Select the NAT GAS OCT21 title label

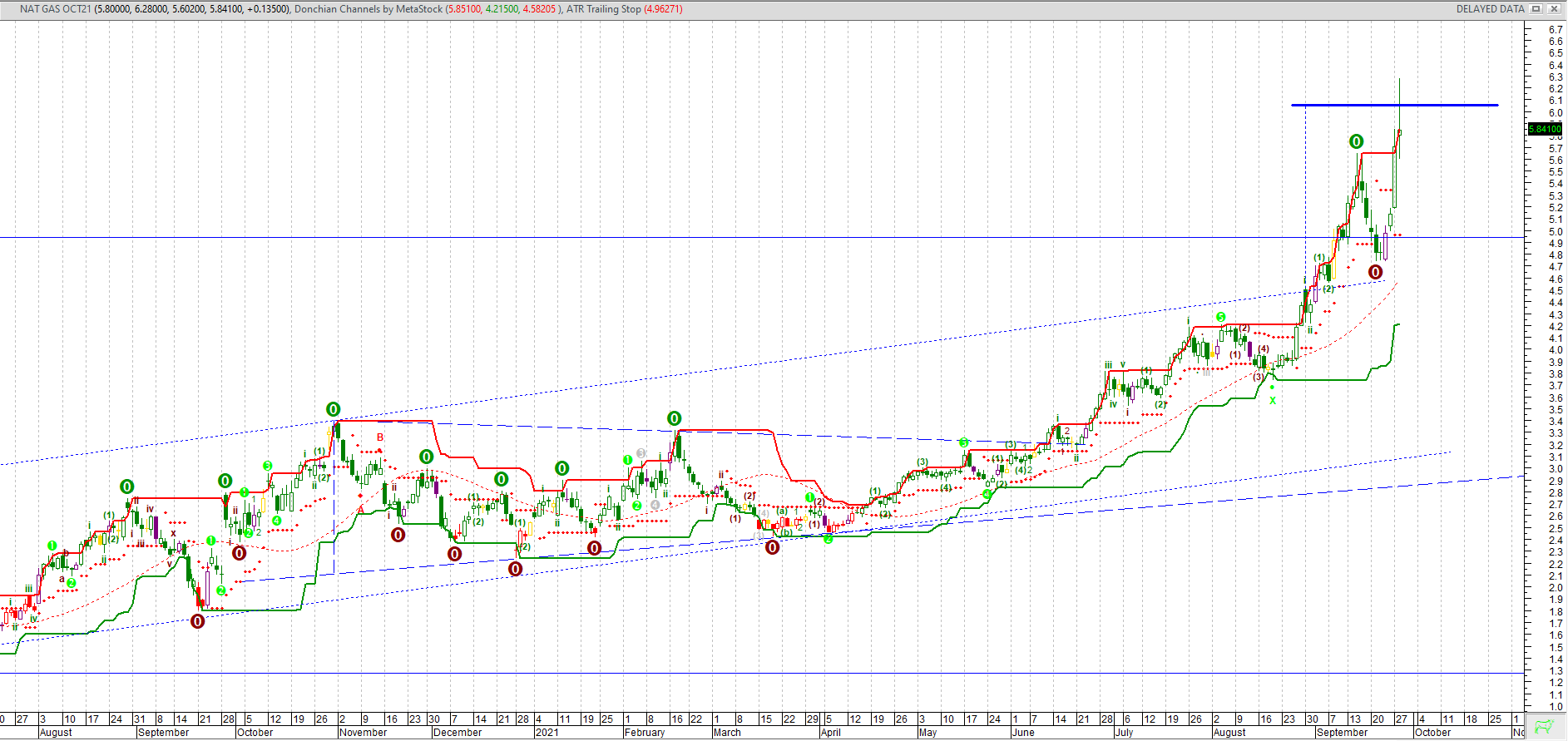pyautogui.click(x=56, y=9)
